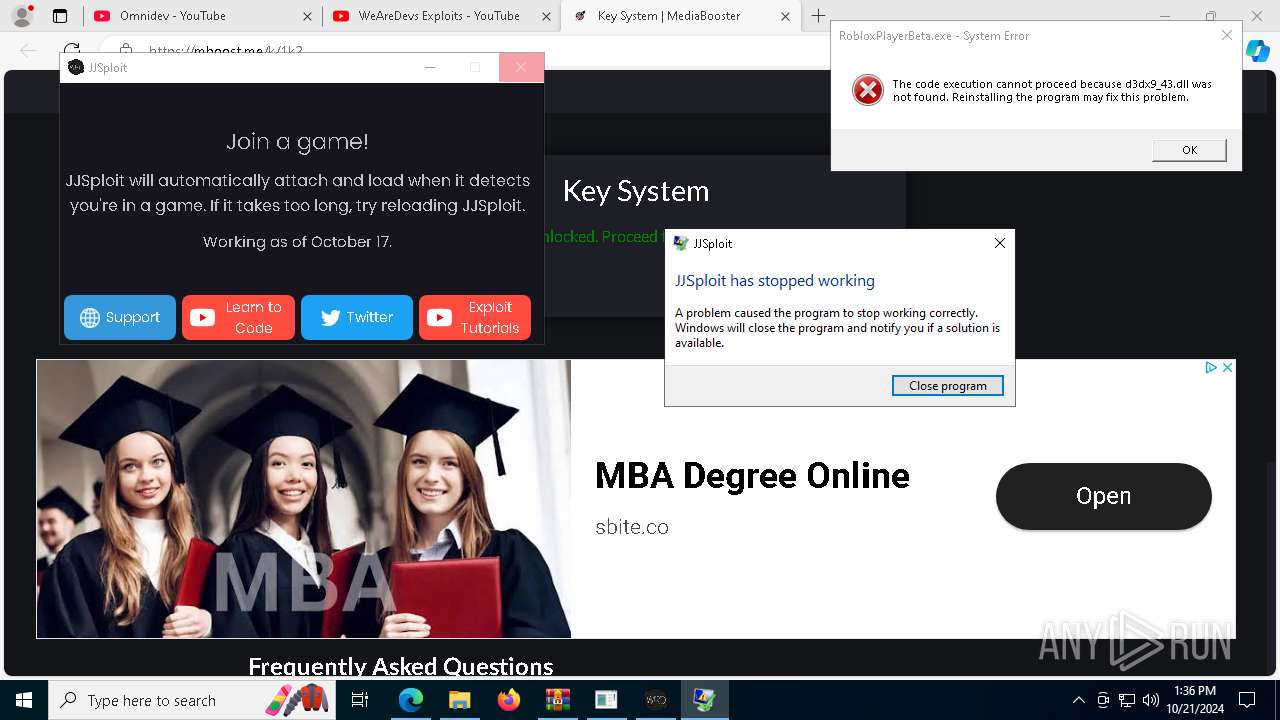Click the sbite.co ad link text
The image size is (1280, 720).
click(x=632, y=527)
